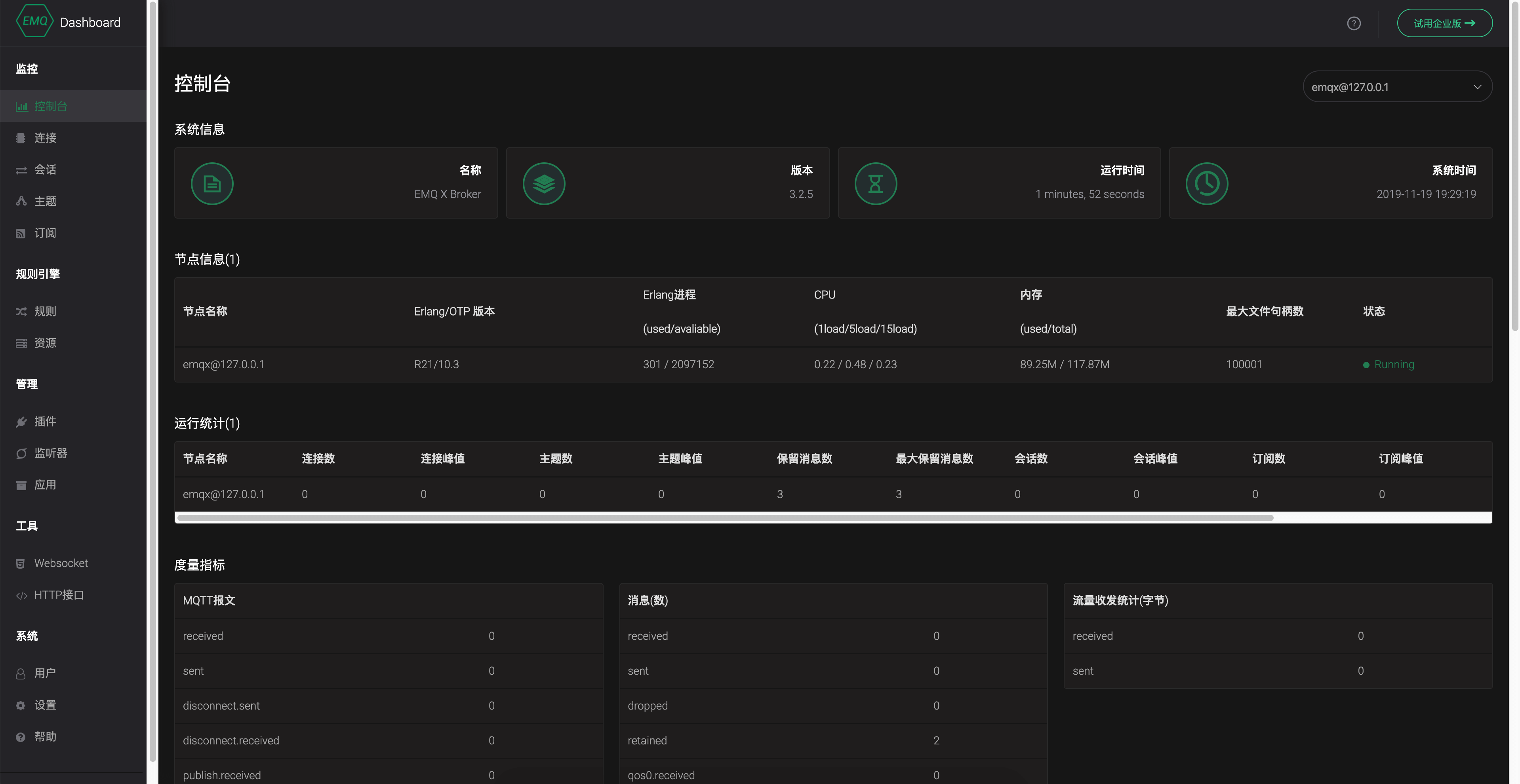Click the 89.25M / 117.87M memory cell
The image size is (1520, 784).
coord(1065,365)
